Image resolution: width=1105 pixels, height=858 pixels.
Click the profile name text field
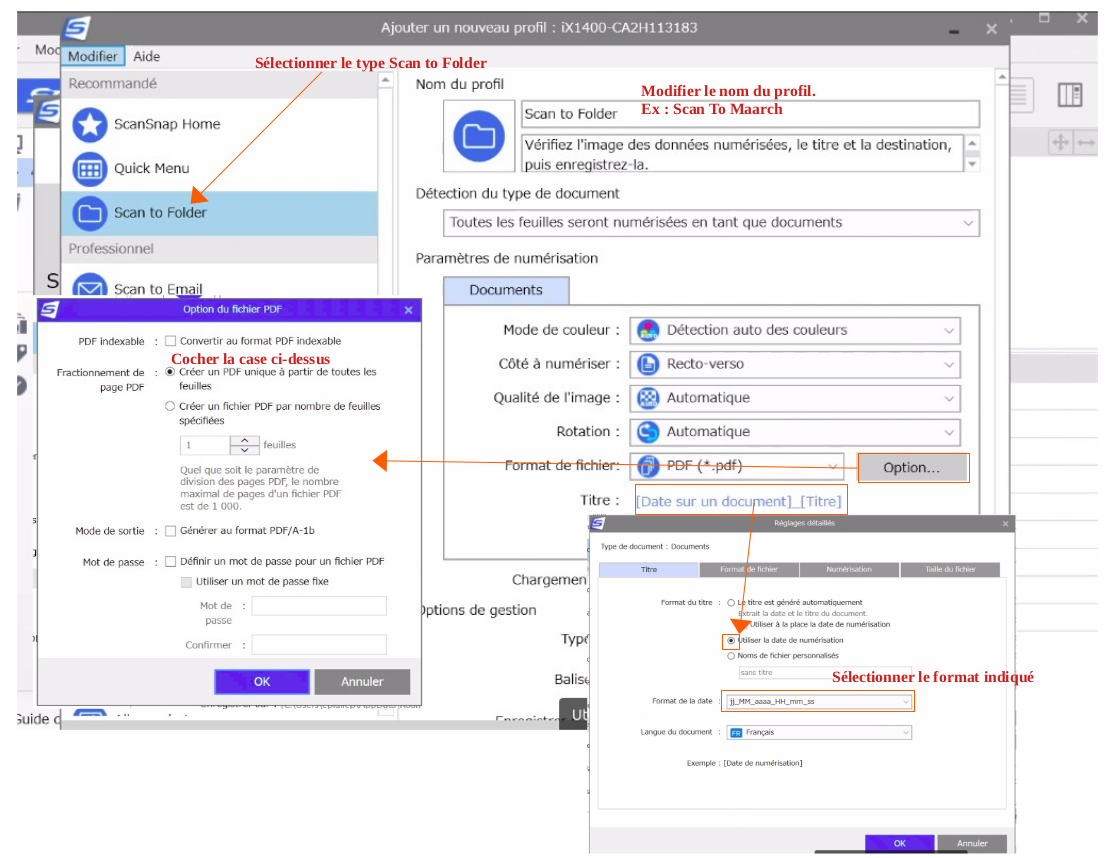pos(750,114)
